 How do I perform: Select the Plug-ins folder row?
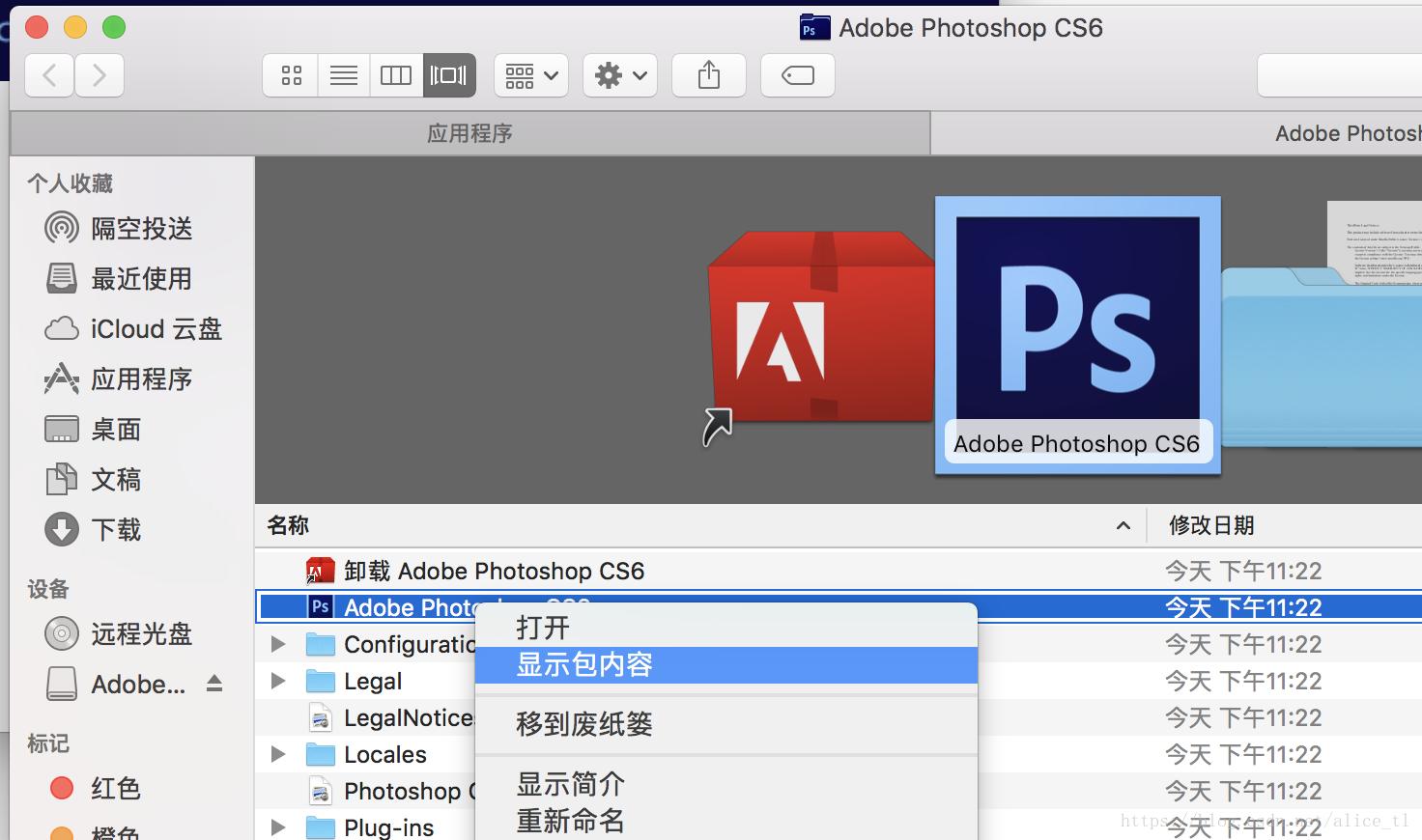(x=839, y=826)
